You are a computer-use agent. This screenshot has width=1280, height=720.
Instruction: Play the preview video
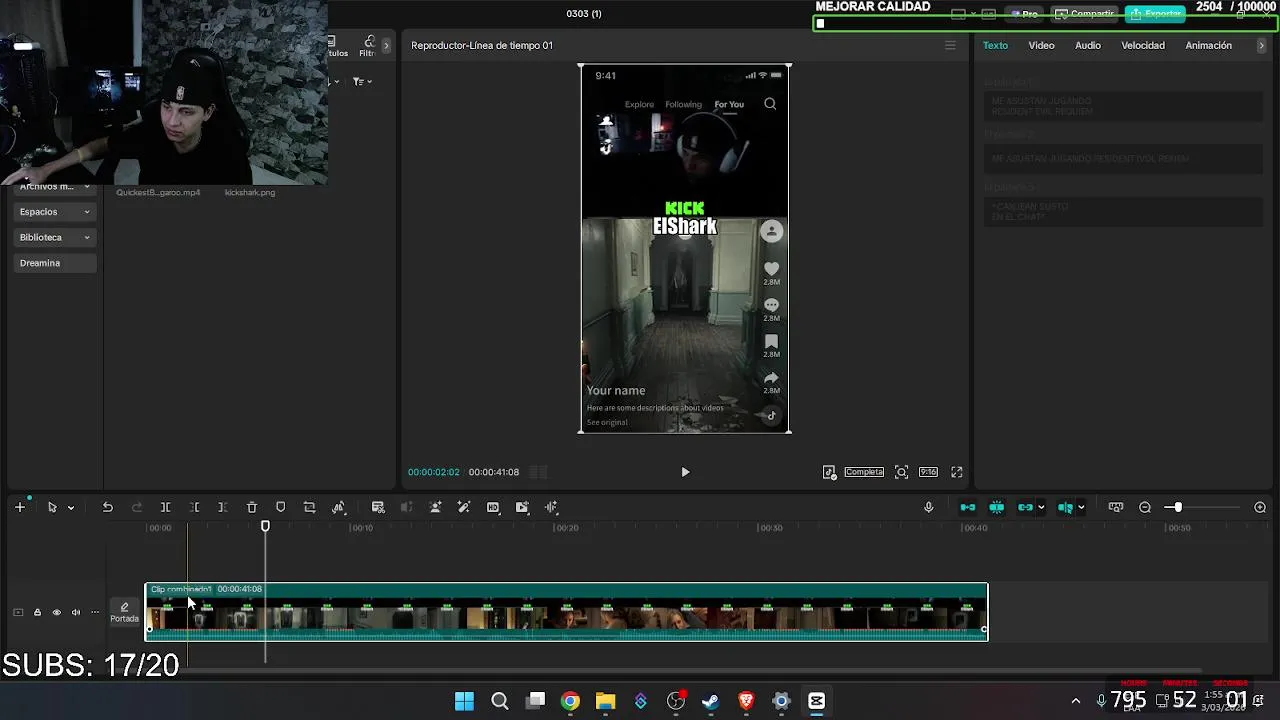(685, 472)
